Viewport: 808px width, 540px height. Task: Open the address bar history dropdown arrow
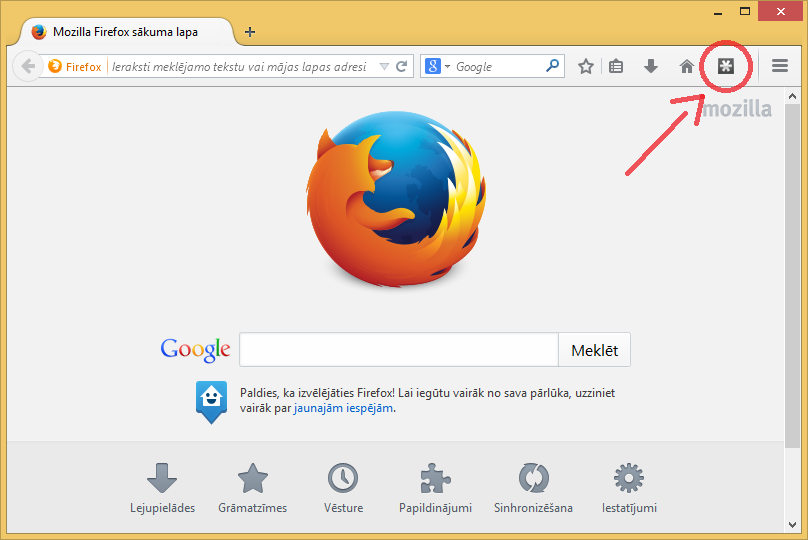(384, 66)
